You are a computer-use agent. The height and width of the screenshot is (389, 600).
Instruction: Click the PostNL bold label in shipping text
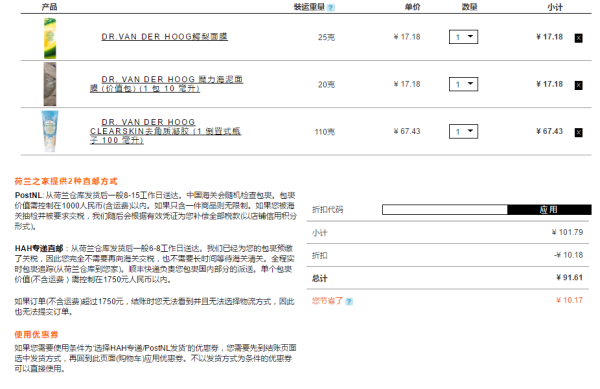click(28, 195)
